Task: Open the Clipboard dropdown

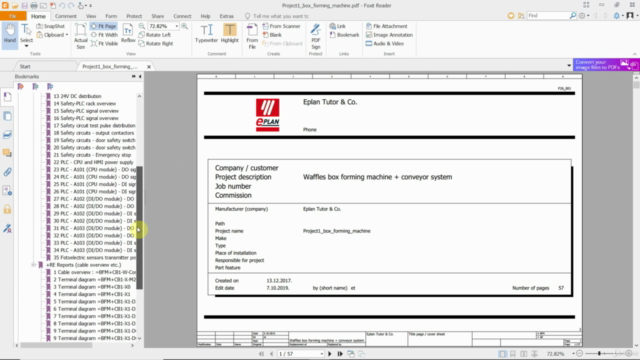Action: pyautogui.click(x=67, y=35)
